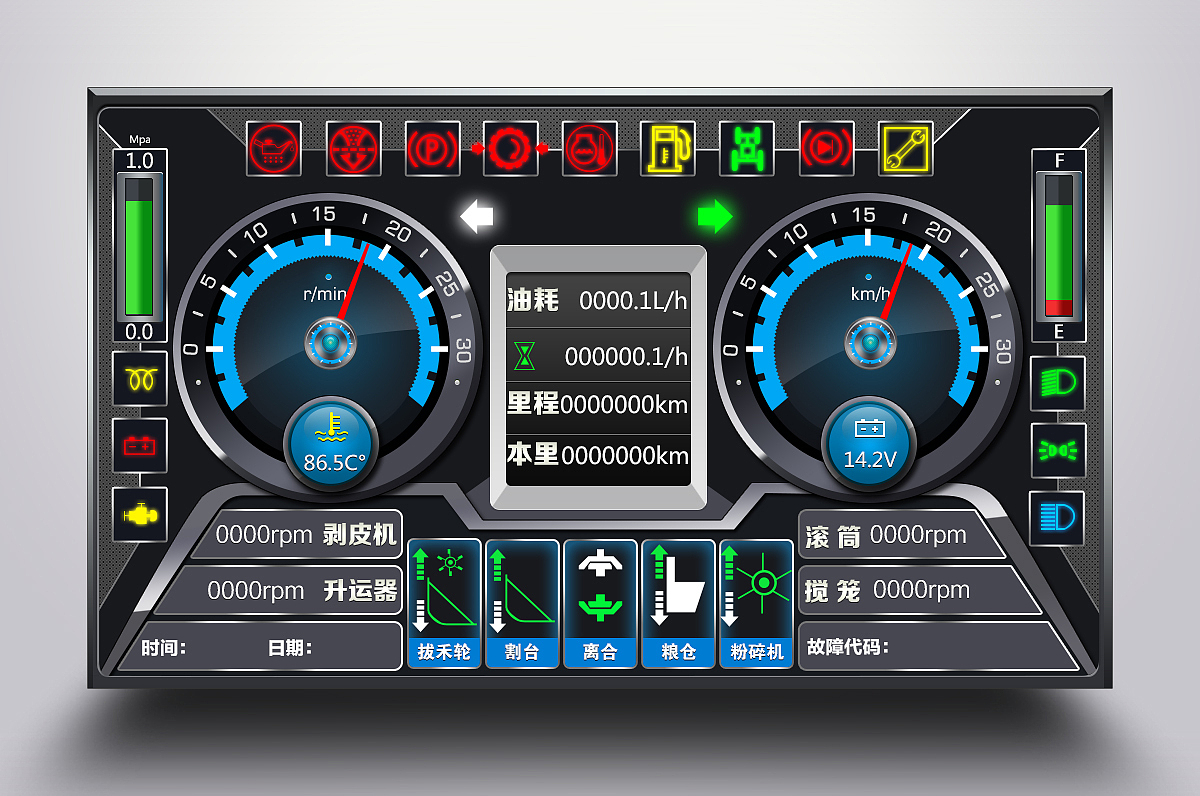Click the 油耗 0000.1L/h fuel consumption row
This screenshot has width=1200, height=796.
[598, 300]
